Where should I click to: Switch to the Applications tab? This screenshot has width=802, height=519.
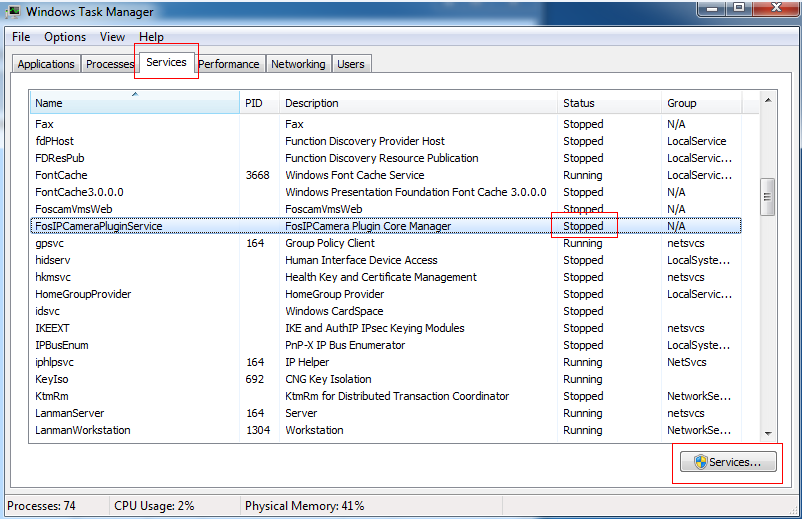pos(46,64)
